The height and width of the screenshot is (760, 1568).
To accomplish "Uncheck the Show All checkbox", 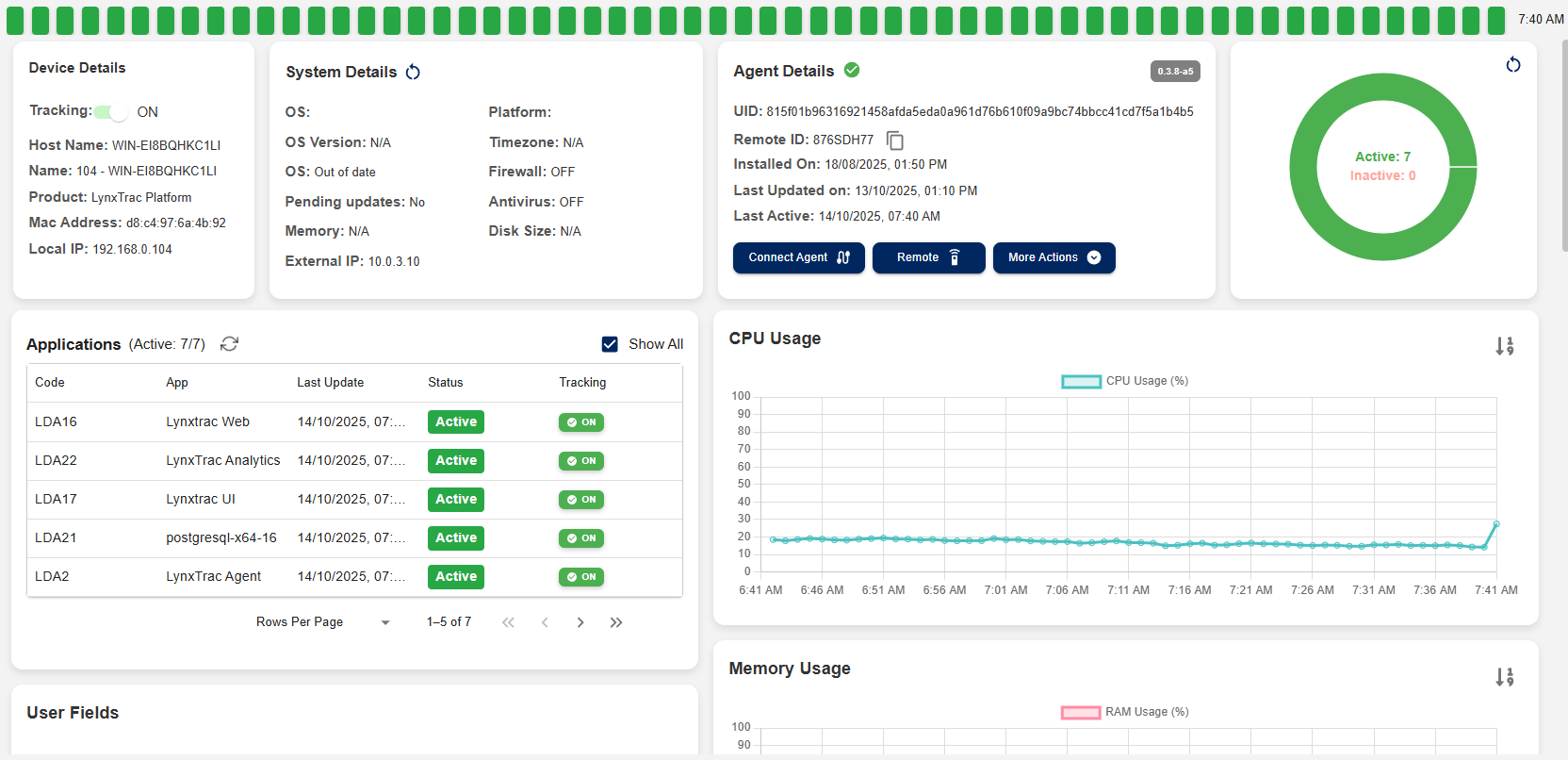I will coord(610,344).
